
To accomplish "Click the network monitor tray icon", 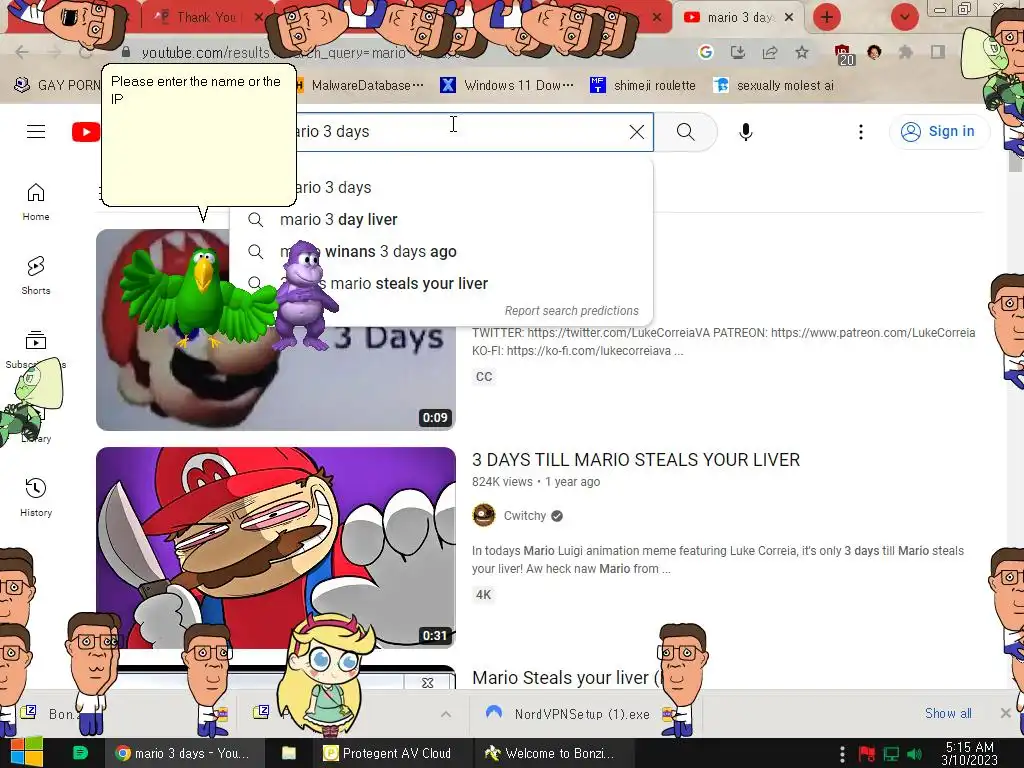I will click(x=891, y=754).
